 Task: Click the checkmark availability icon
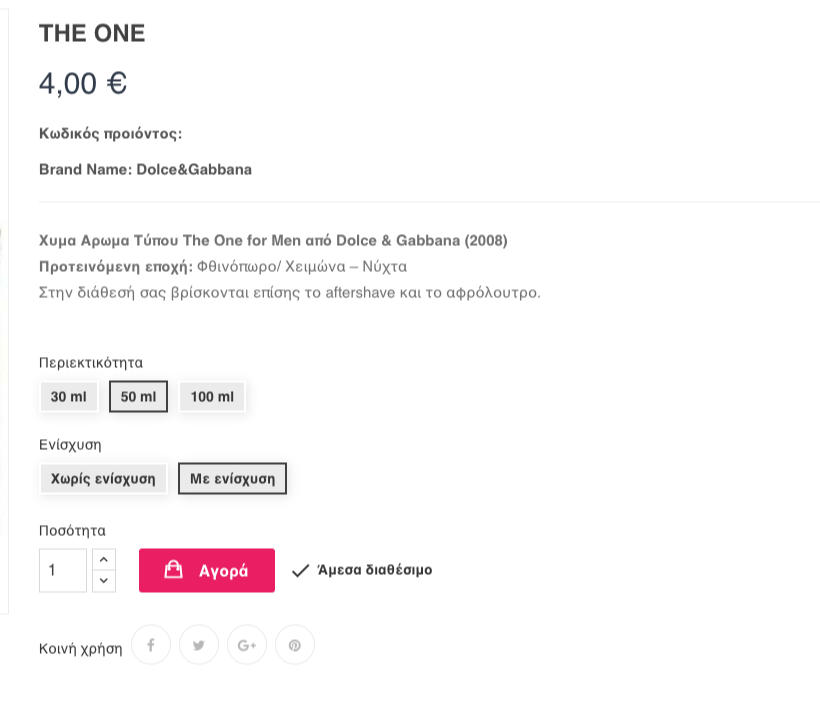point(300,571)
